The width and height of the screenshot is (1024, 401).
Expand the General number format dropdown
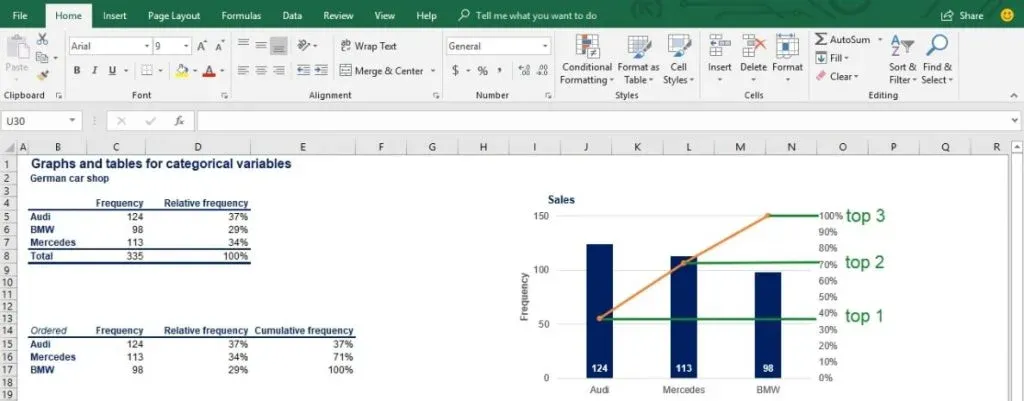pos(545,46)
